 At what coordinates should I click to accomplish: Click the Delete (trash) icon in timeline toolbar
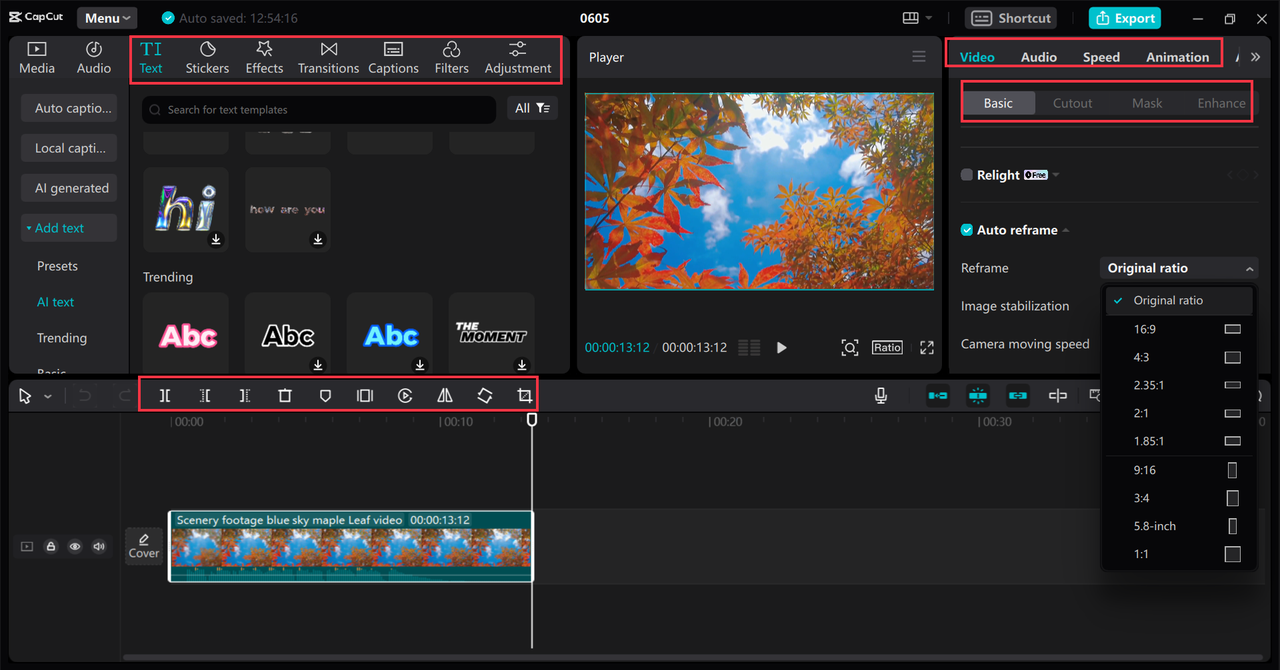point(285,396)
